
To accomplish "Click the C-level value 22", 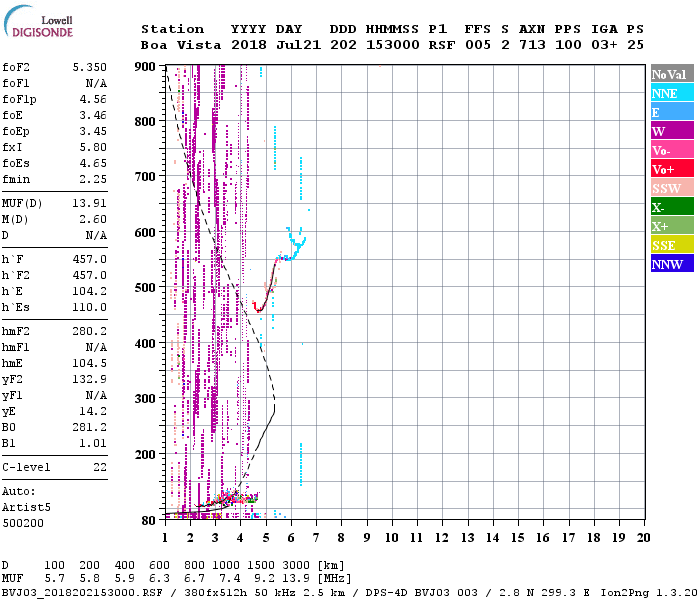I will [100, 467].
